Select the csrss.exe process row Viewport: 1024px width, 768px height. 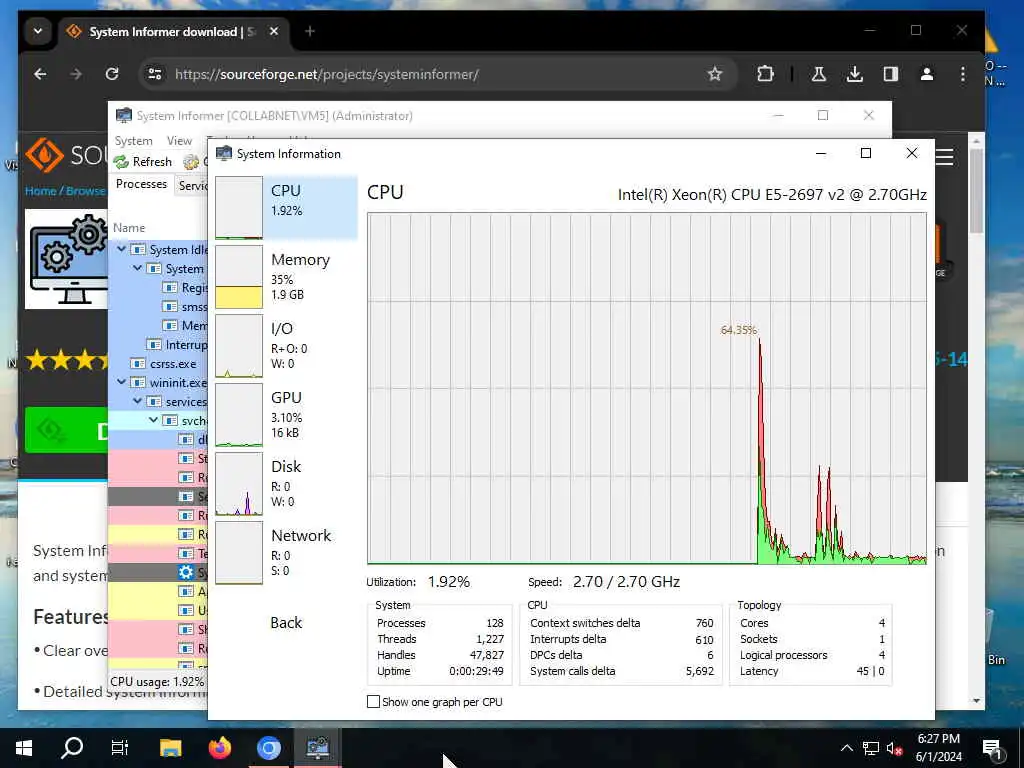158,364
